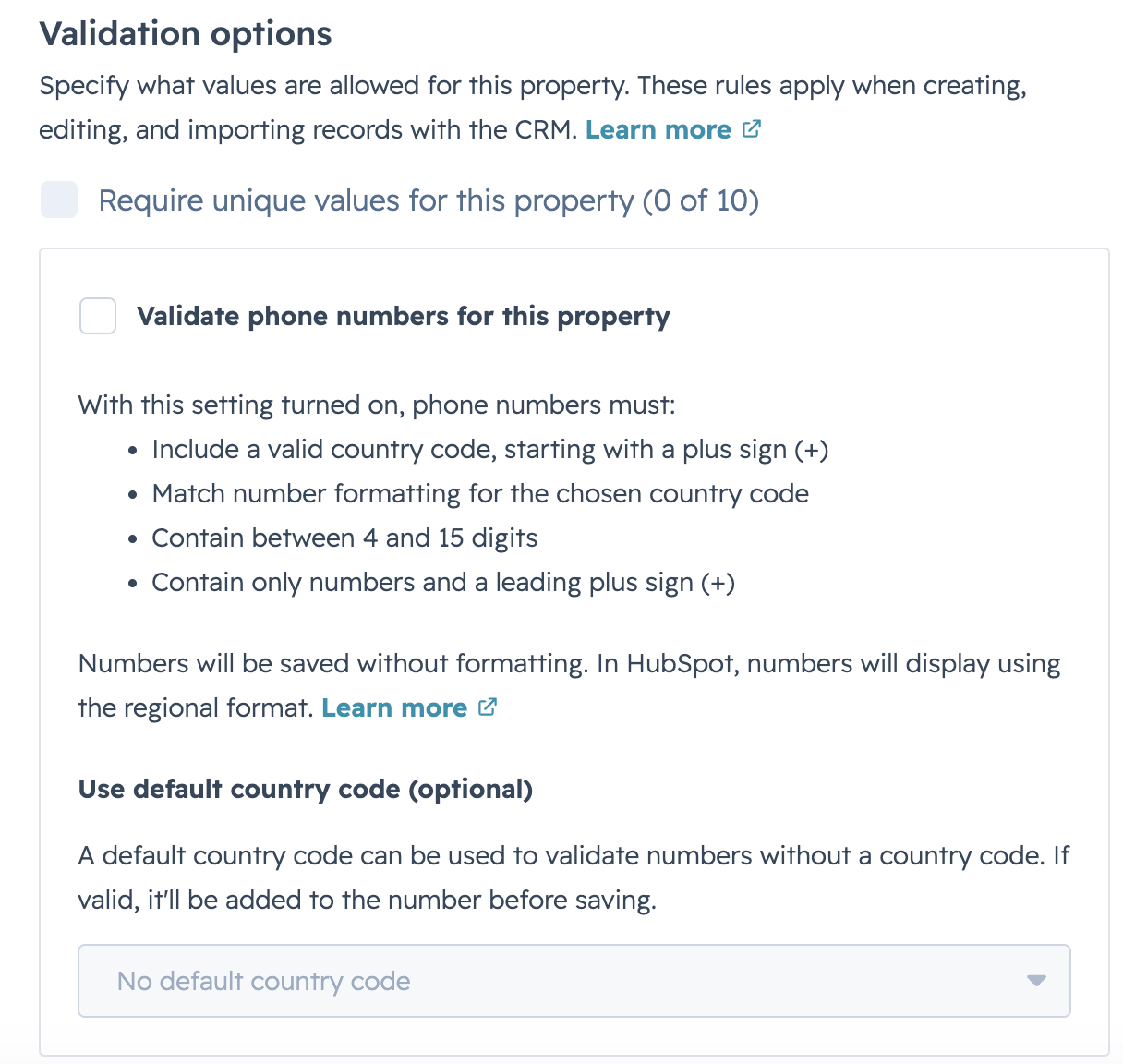Click the caret arrow in country code selector

(x=1036, y=981)
